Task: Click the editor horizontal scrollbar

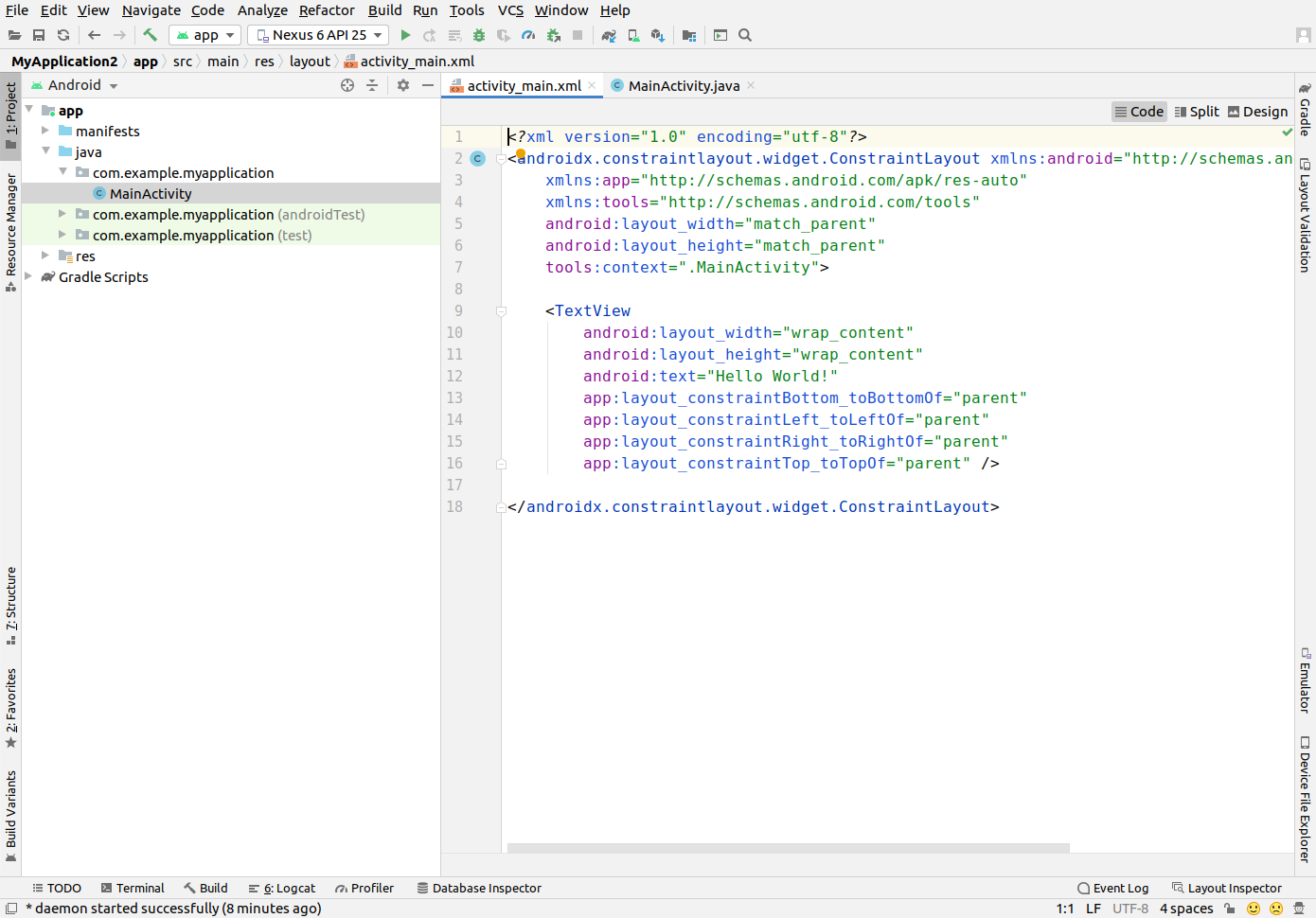Action: pyautogui.click(x=788, y=848)
